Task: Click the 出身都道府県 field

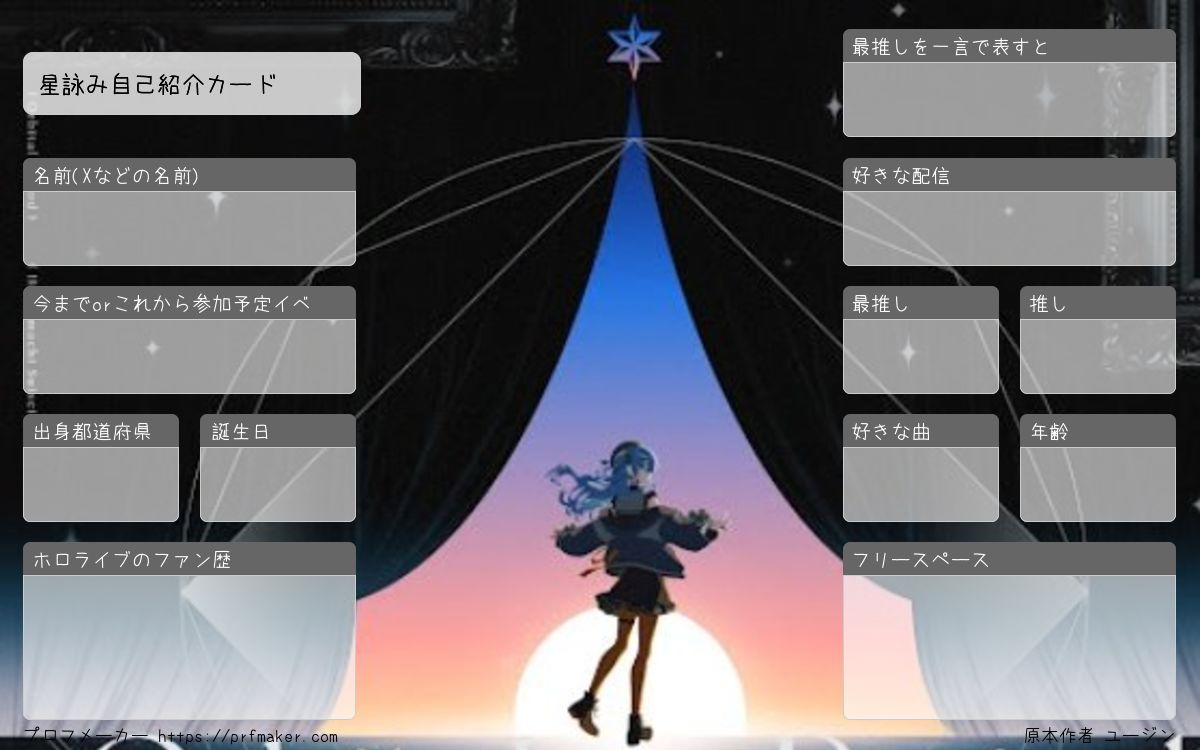Action: click(x=101, y=484)
